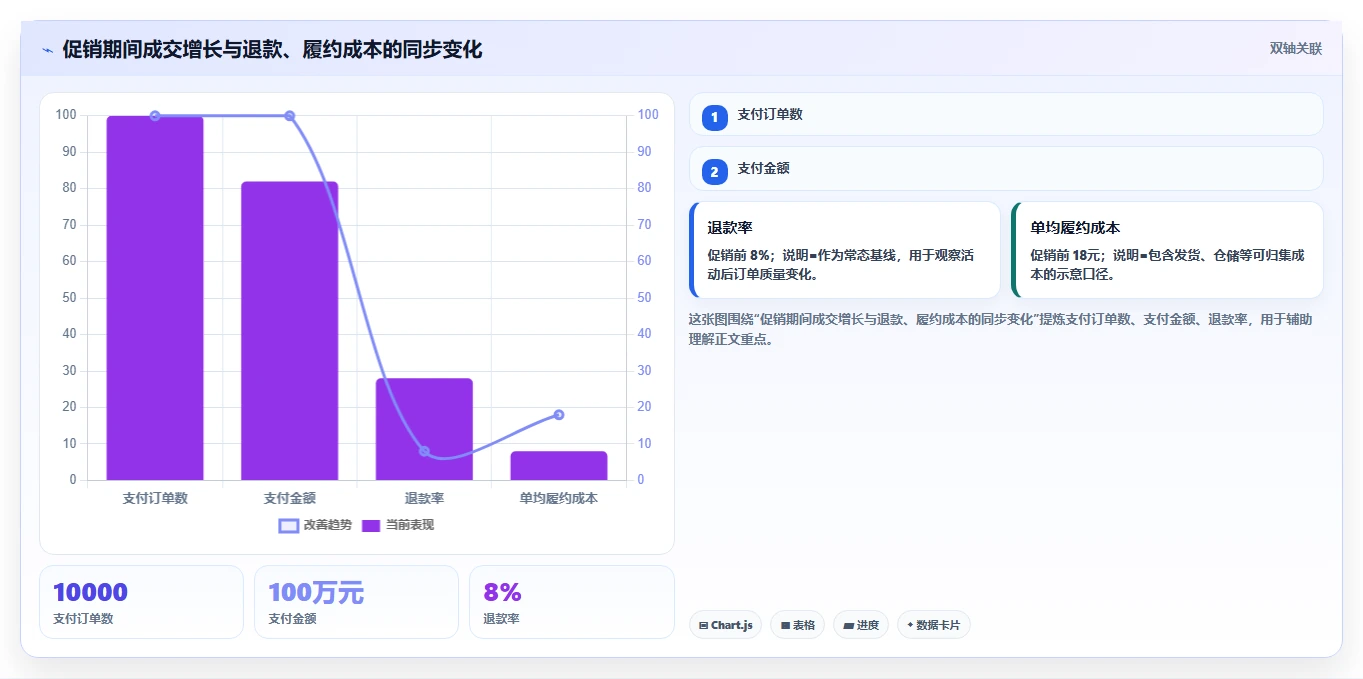Click the 支付金额 x-axis label
Viewport: 1363px width, 679px height.
290,498
